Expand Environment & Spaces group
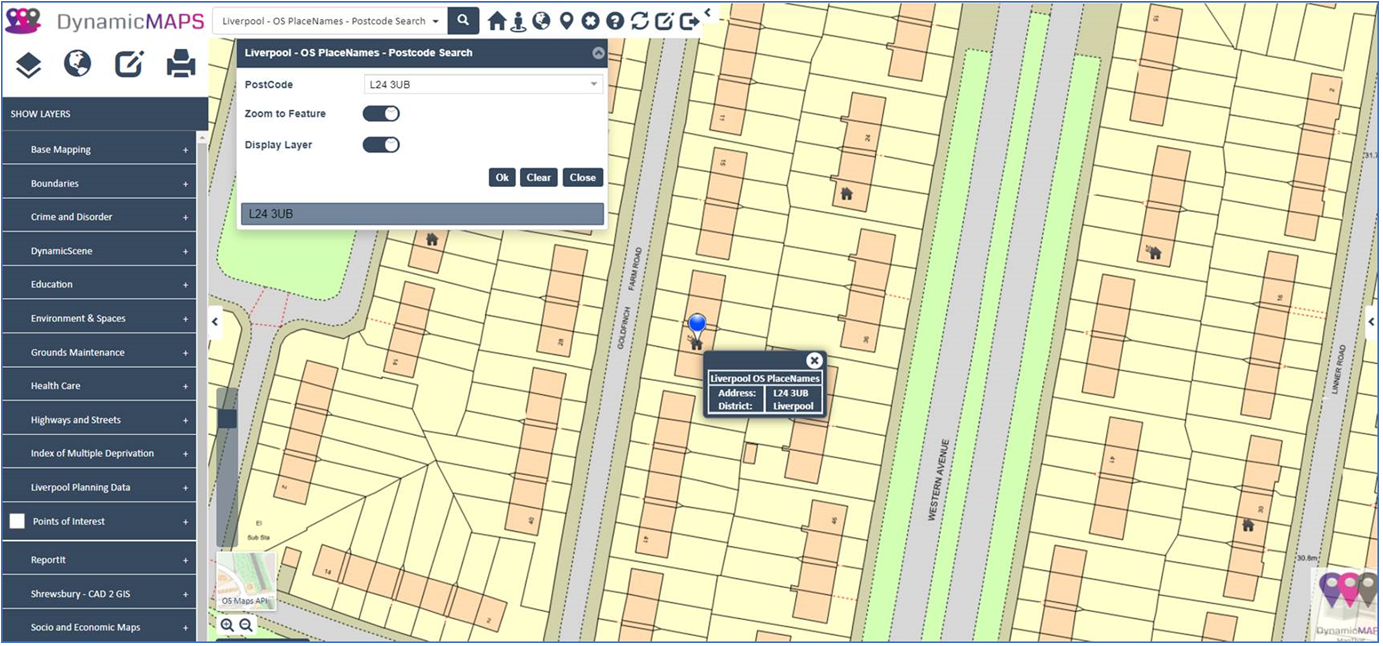Screen dimensions: 1383x646 tap(186, 319)
